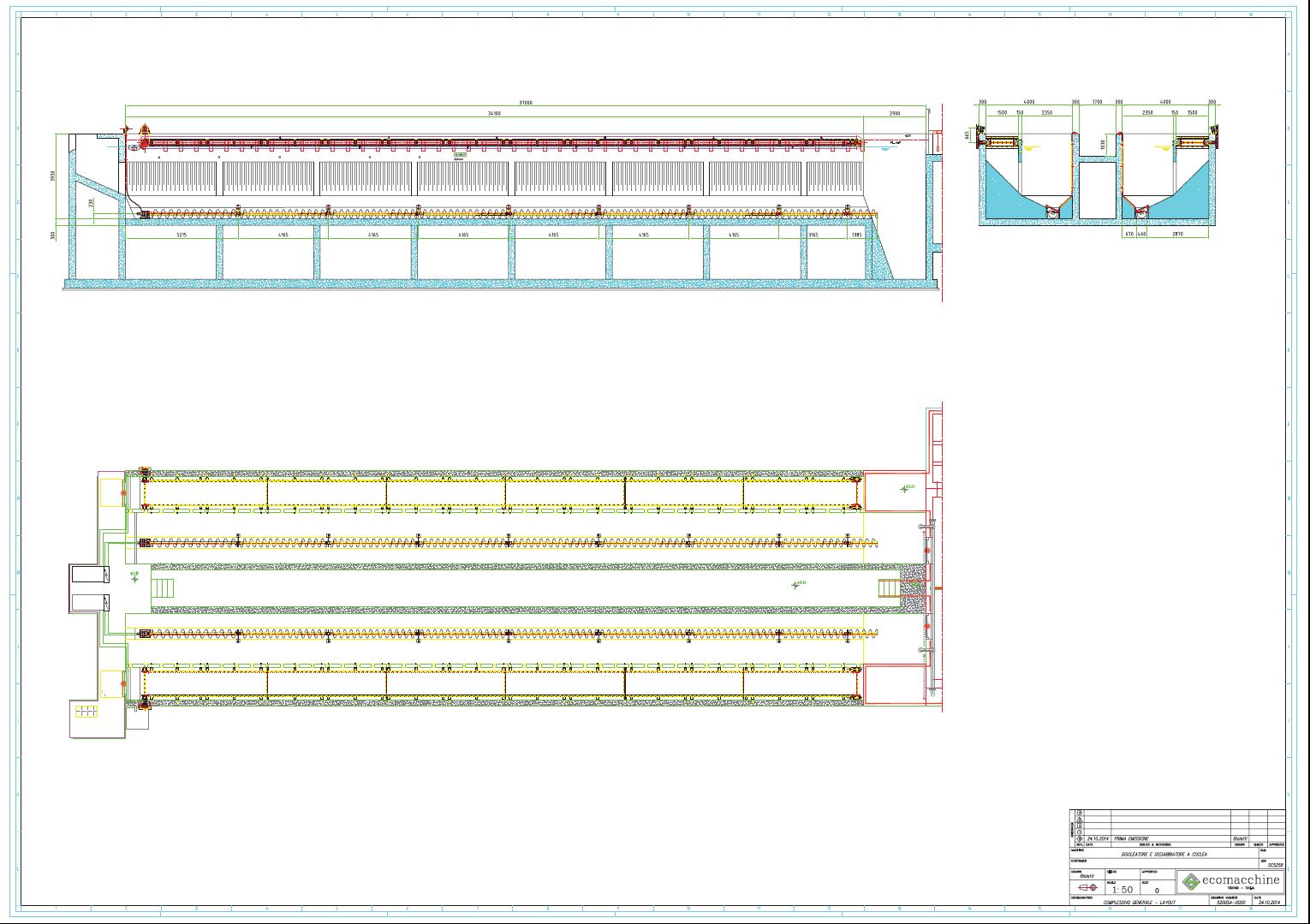The height and width of the screenshot is (924, 1310).
Task: Click the ecomacchine company logo
Action: 1231,882
